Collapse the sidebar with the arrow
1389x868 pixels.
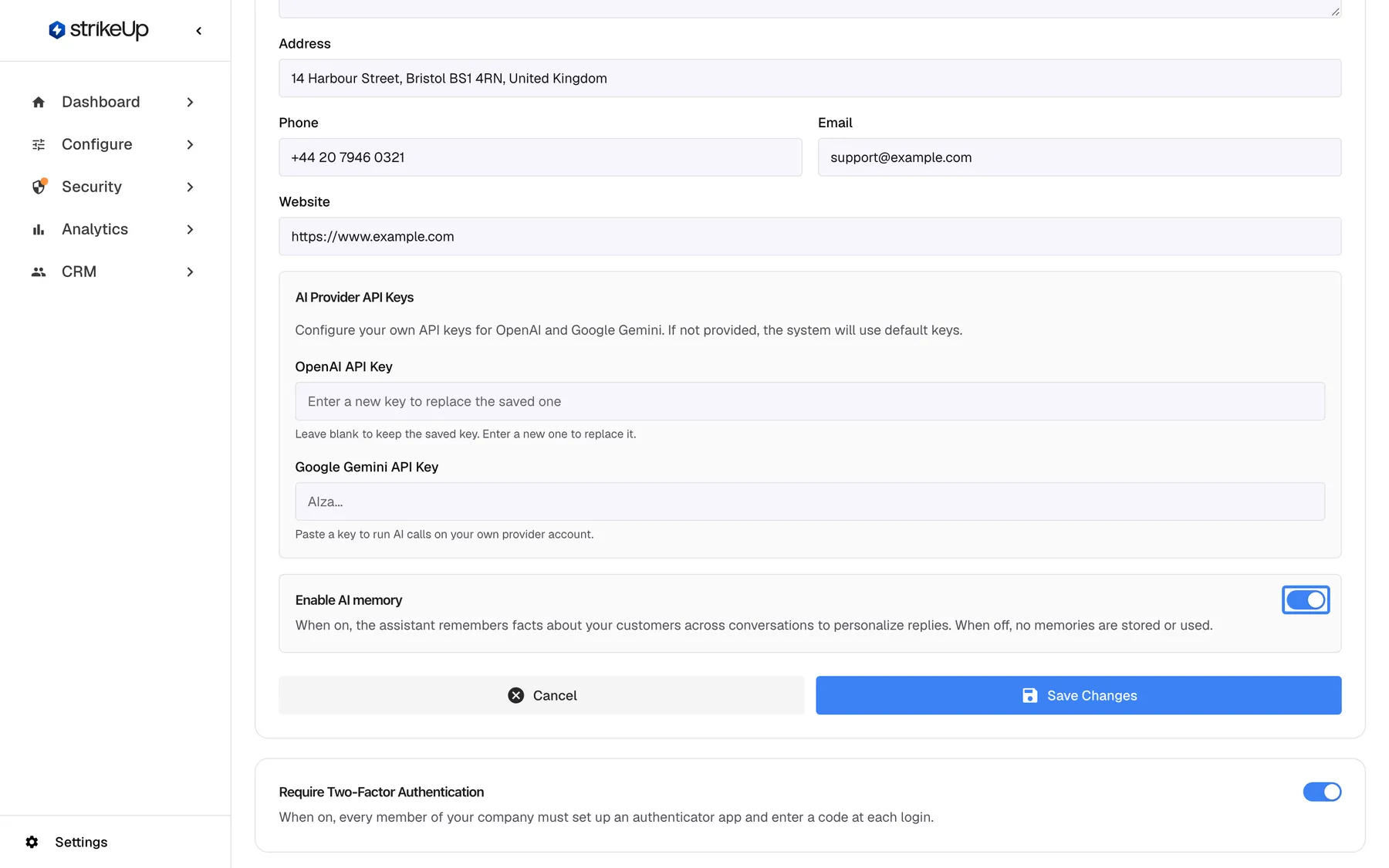199,31
